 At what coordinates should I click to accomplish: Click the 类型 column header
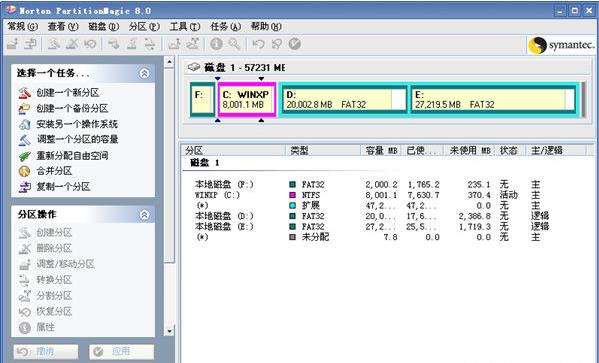(323, 151)
